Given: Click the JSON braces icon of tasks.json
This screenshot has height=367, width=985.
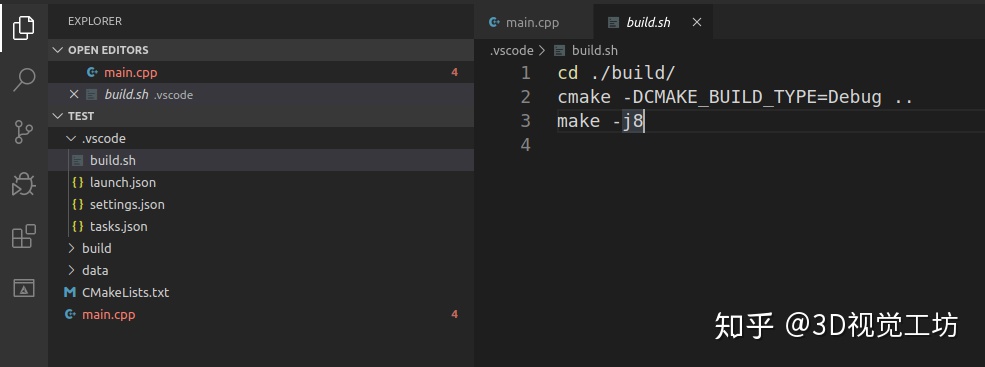Looking at the screenshot, I should click(x=78, y=226).
